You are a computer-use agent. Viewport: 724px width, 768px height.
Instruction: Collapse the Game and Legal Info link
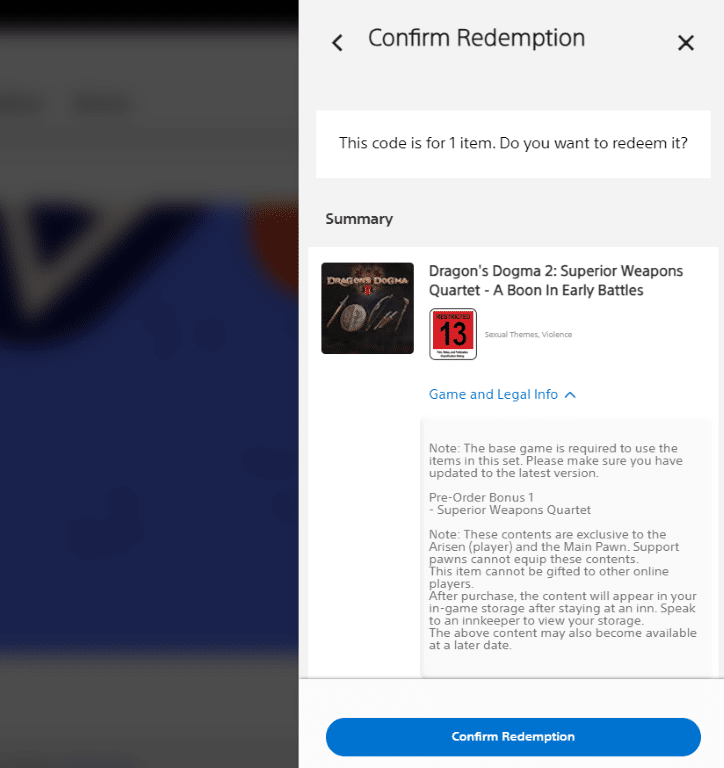coord(493,394)
